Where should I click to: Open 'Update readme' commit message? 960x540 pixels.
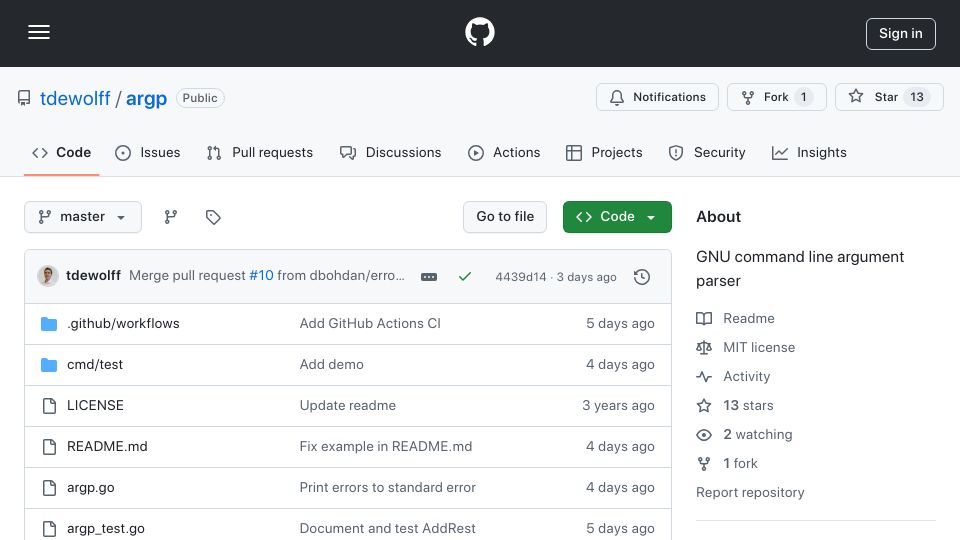[348, 405]
